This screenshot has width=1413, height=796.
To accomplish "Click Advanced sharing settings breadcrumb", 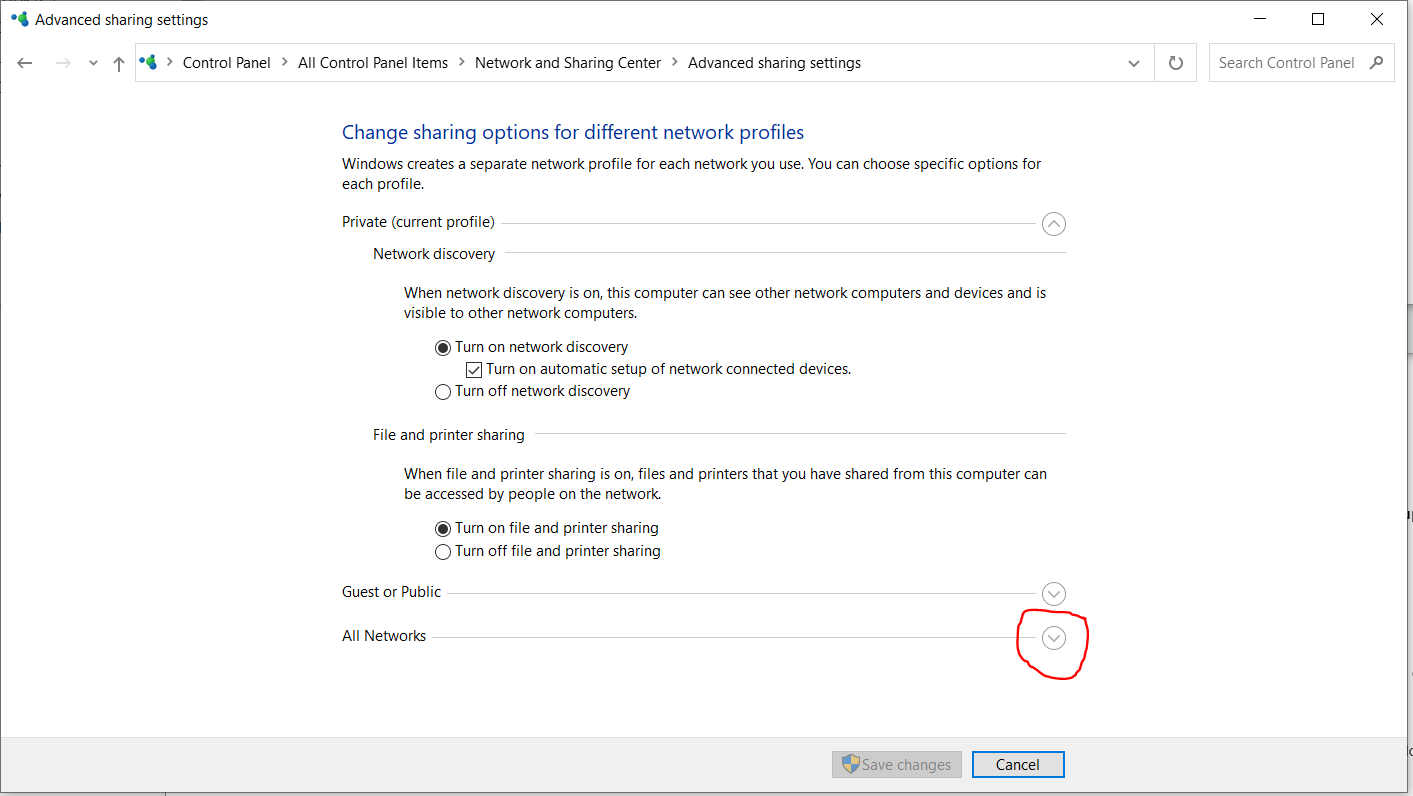I will click(x=774, y=62).
